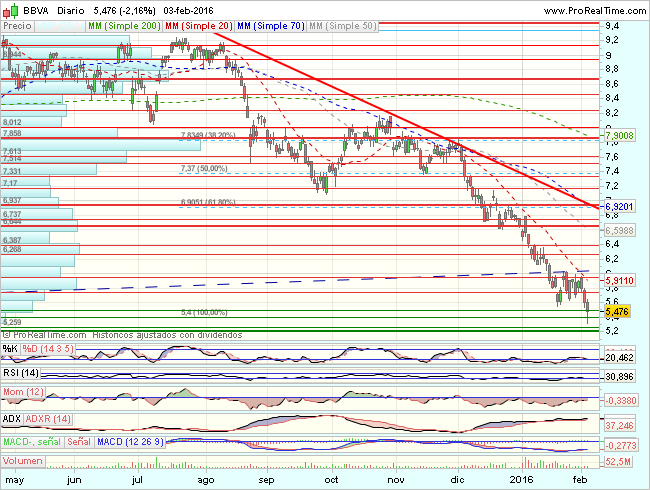Click the 7,9008 MM200 value tag
The image size is (650, 490).
tap(619, 136)
